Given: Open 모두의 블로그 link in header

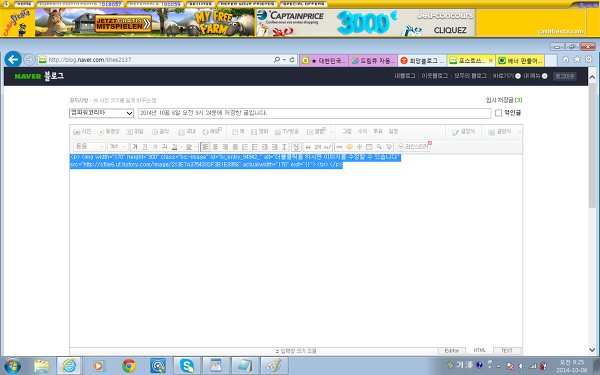Looking at the screenshot, I should click(x=470, y=76).
